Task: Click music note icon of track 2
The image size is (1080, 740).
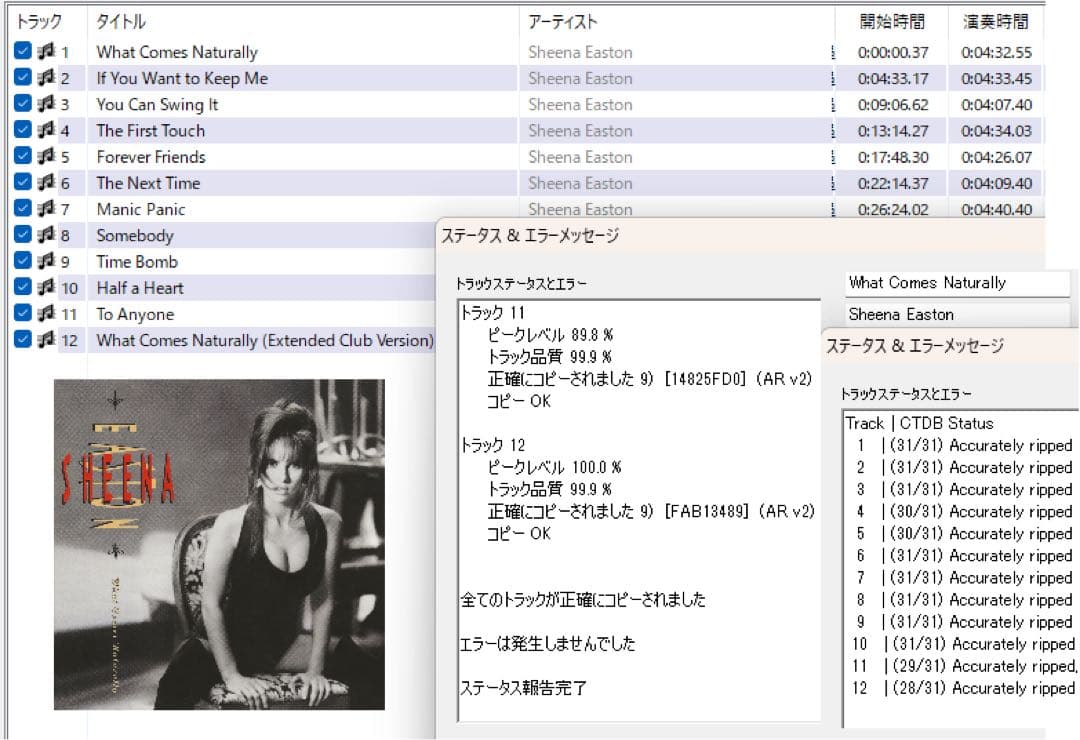Action: (46, 77)
